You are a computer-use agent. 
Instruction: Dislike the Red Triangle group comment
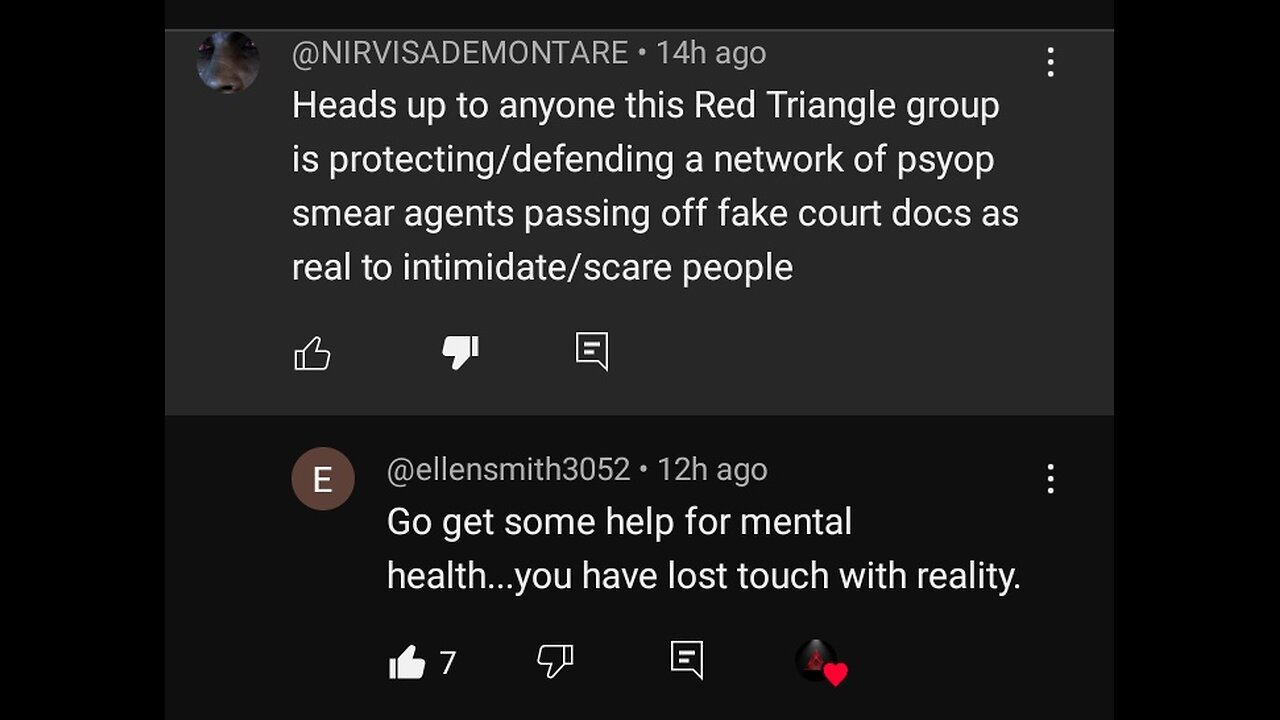click(x=460, y=352)
